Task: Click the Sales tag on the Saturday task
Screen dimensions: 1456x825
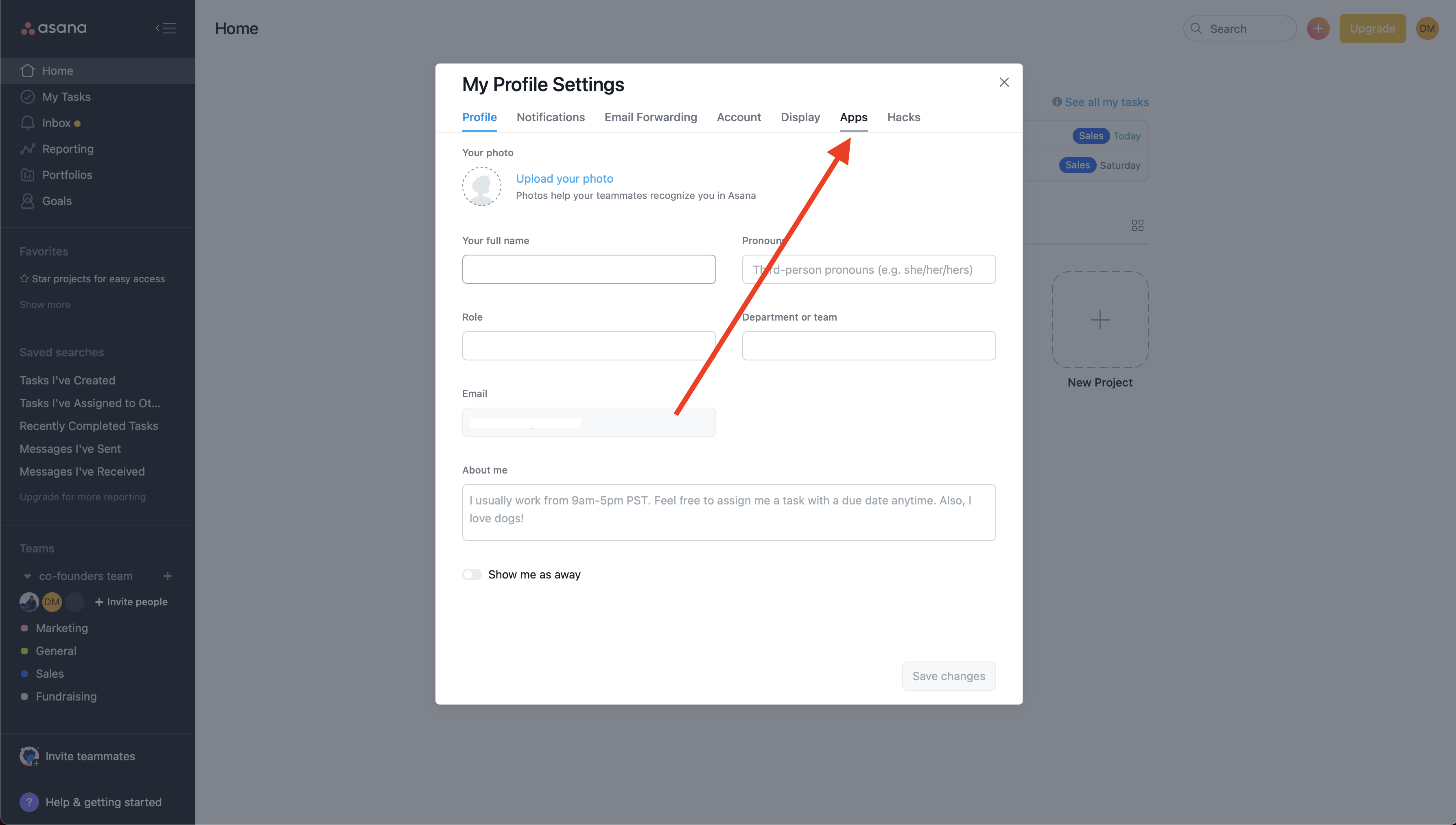Action: (x=1077, y=165)
